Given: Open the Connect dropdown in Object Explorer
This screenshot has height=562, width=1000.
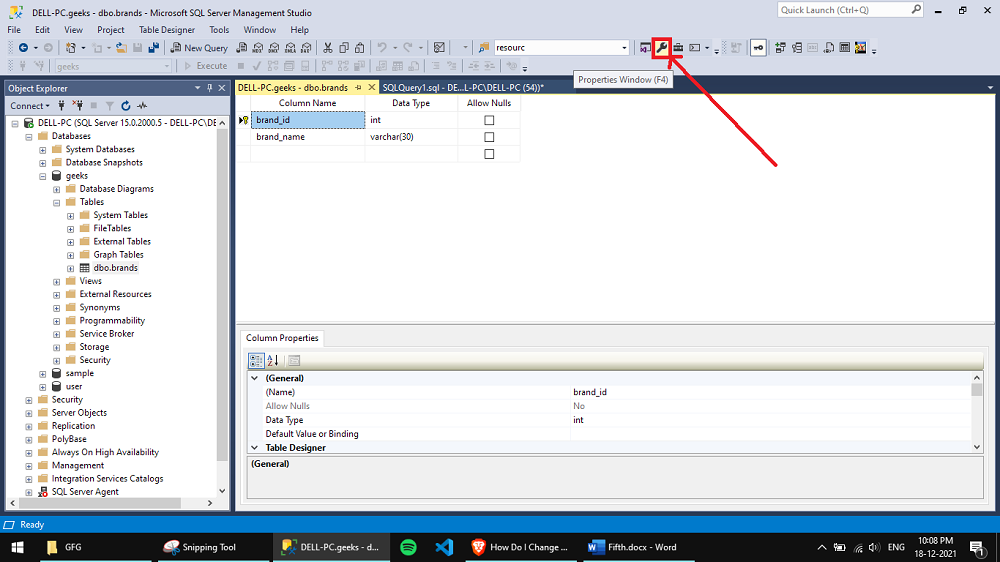Looking at the screenshot, I should pyautogui.click(x=30, y=106).
